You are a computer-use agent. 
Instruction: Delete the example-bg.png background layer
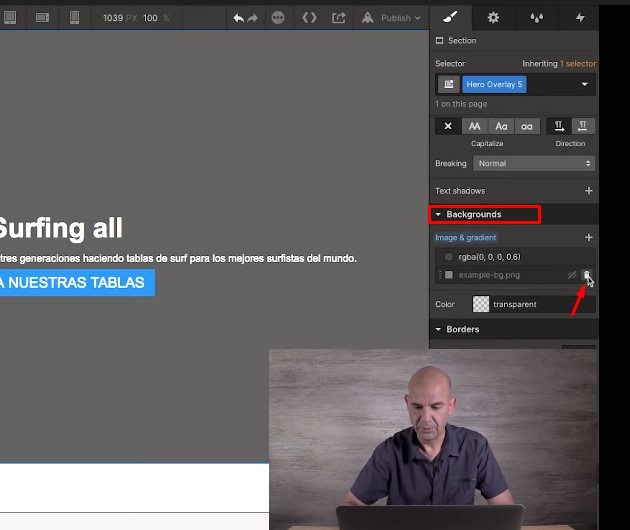(x=587, y=275)
